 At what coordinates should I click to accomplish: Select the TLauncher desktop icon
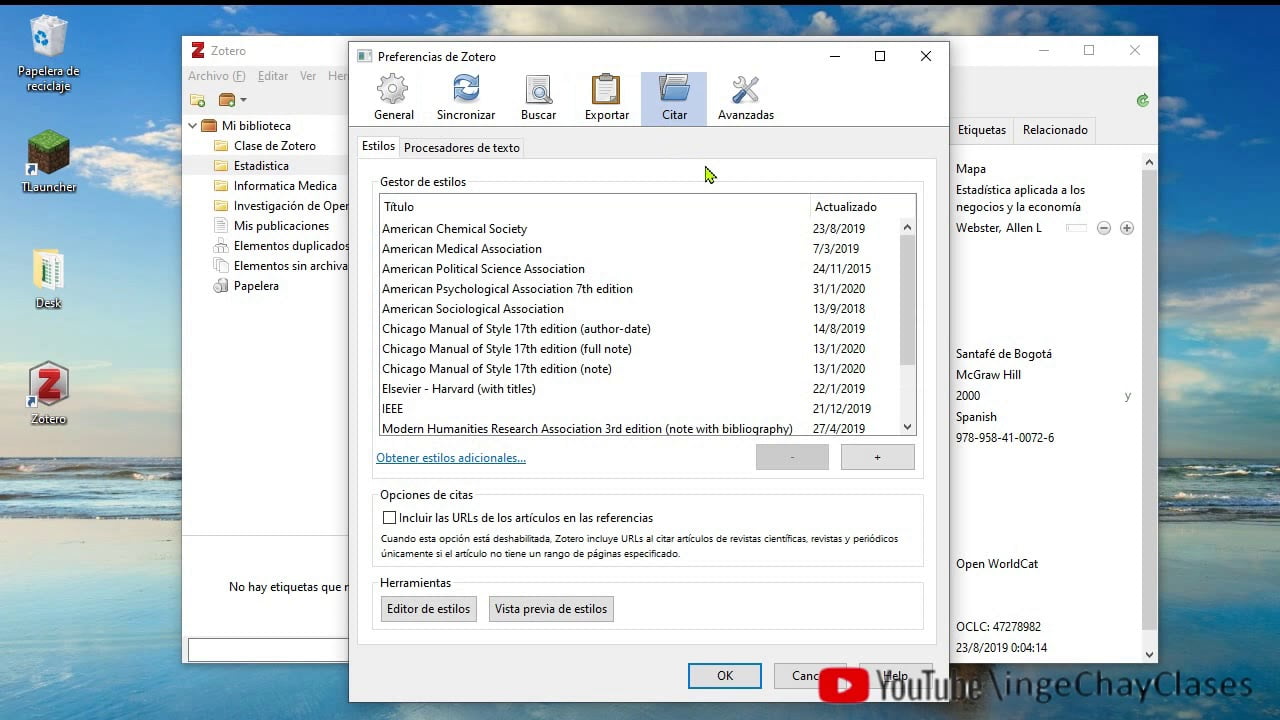point(48,162)
